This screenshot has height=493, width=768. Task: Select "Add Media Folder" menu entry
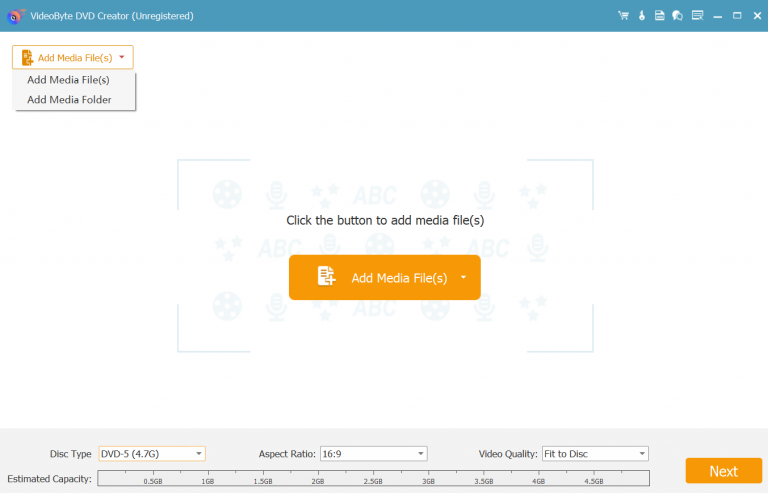click(x=69, y=100)
